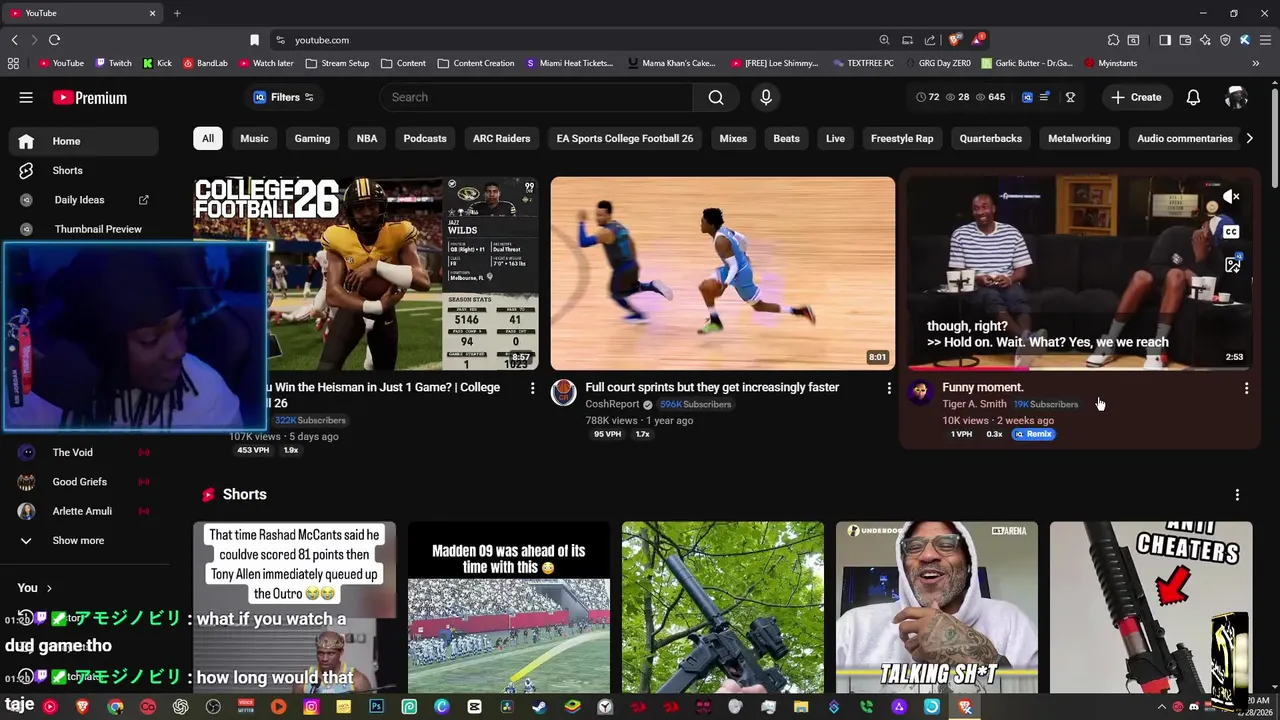Open the Anti Cheaters Short
This screenshot has height=720, width=1280.
pos(1151,607)
